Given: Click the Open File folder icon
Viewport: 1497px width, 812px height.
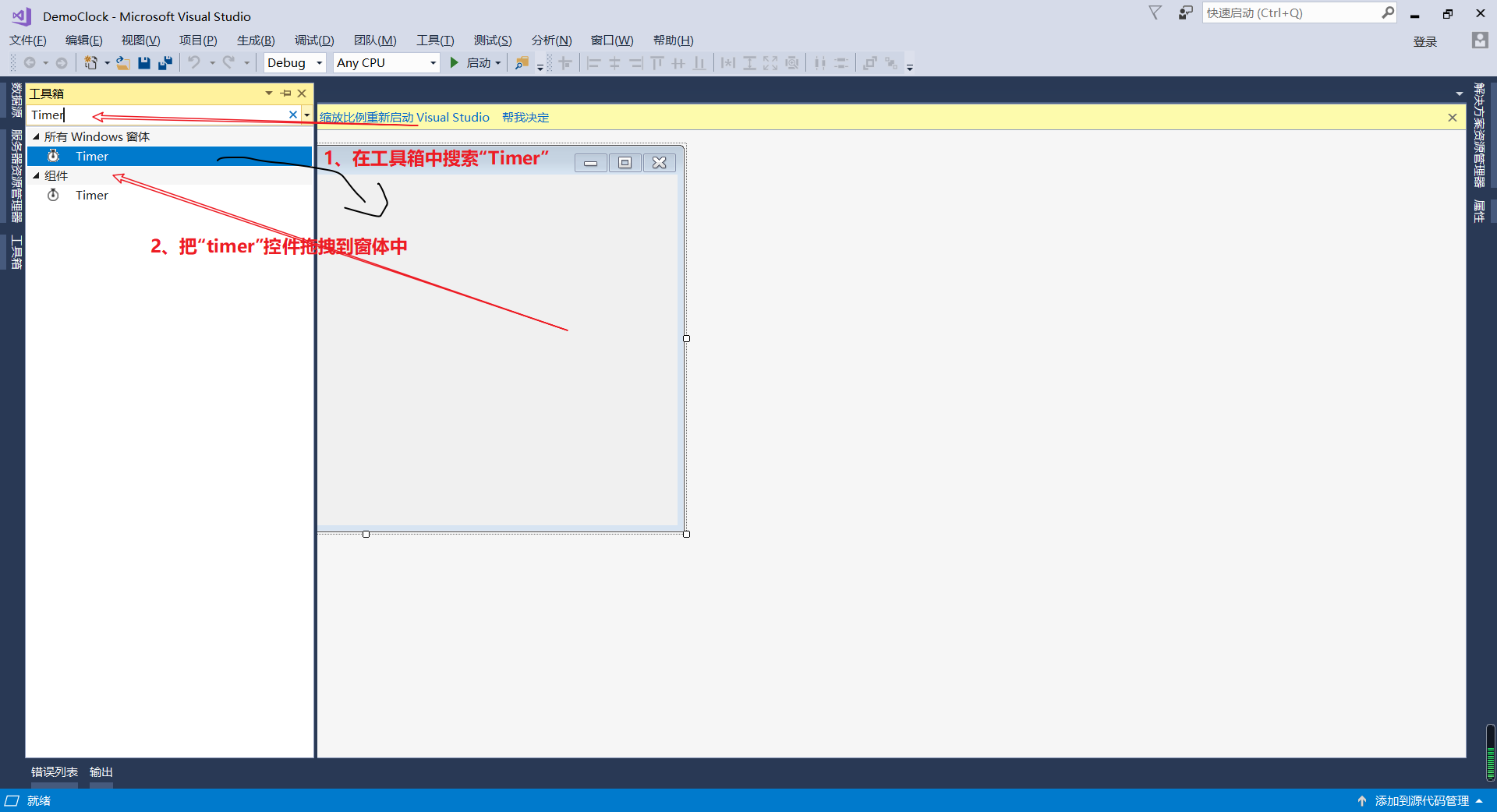Looking at the screenshot, I should tap(123, 63).
